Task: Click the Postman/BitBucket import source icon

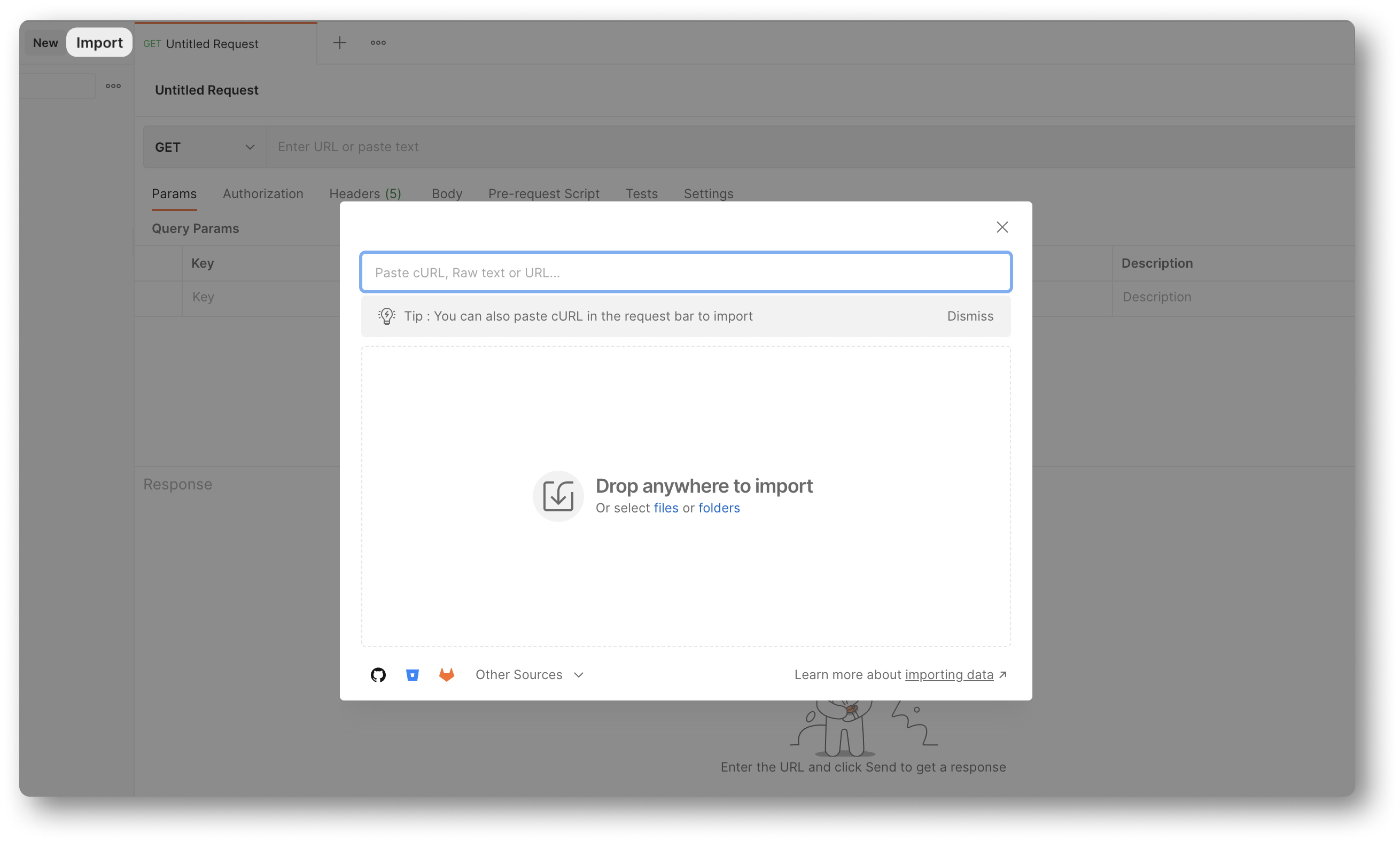Action: tap(412, 674)
